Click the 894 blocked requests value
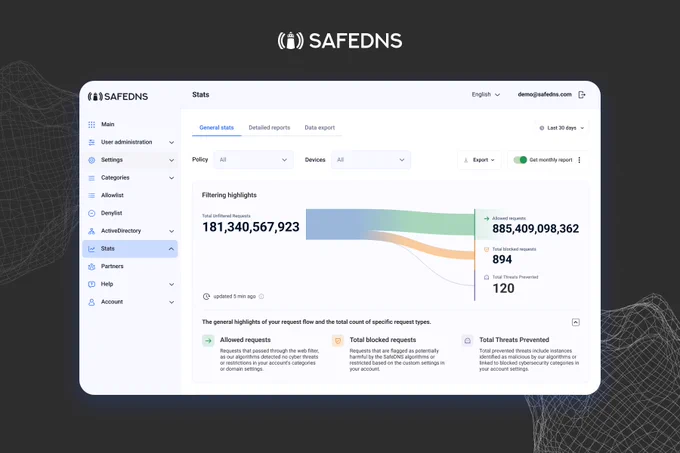This screenshot has height=453, width=680. [x=502, y=260]
